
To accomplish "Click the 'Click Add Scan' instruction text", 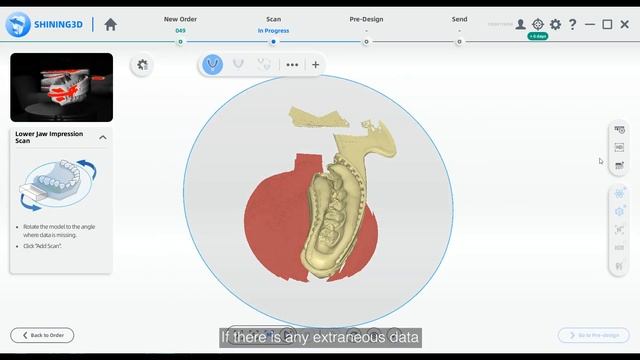I will [42, 246].
